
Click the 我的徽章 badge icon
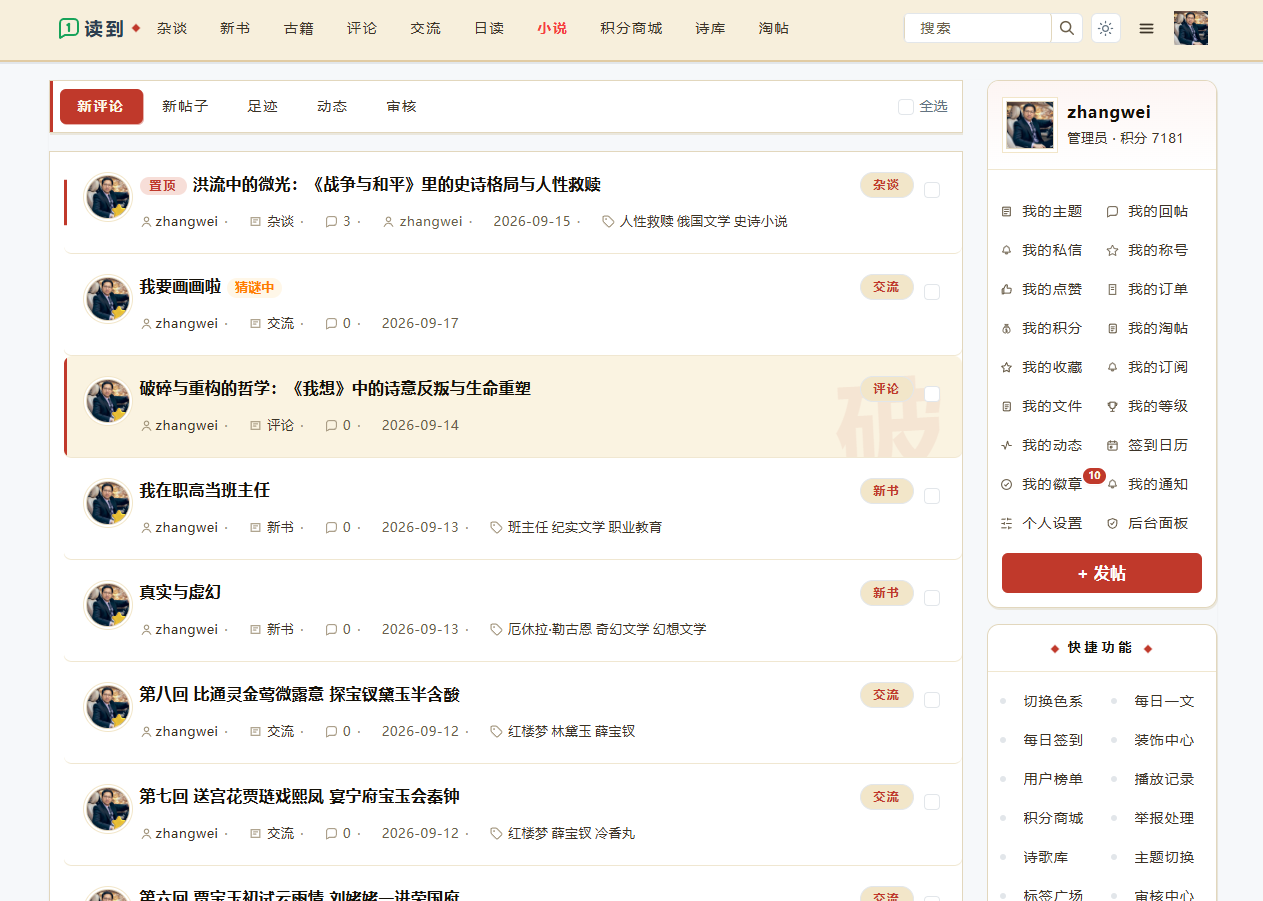pyautogui.click(x=1007, y=484)
